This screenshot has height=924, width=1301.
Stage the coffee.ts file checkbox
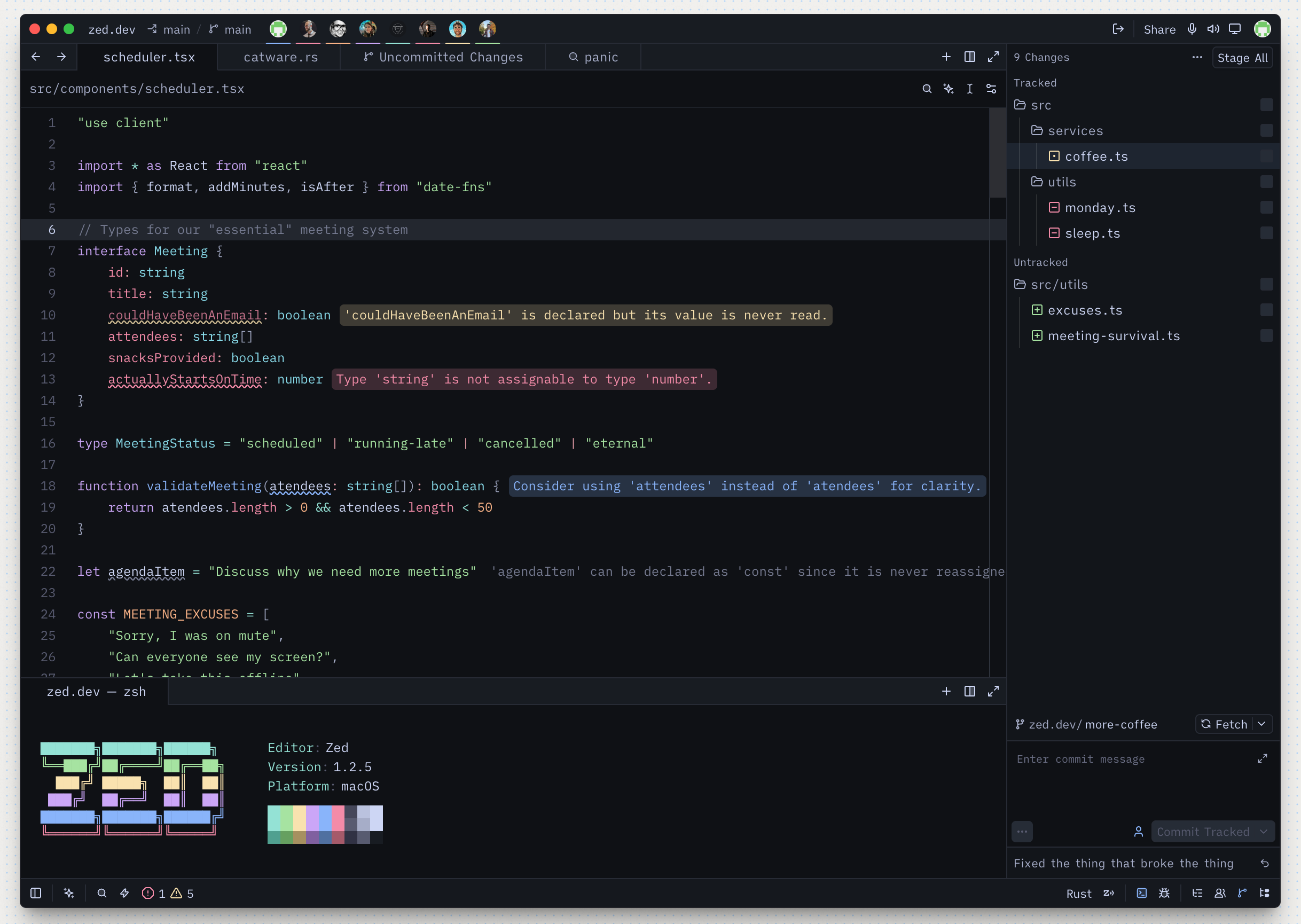click(x=1266, y=156)
